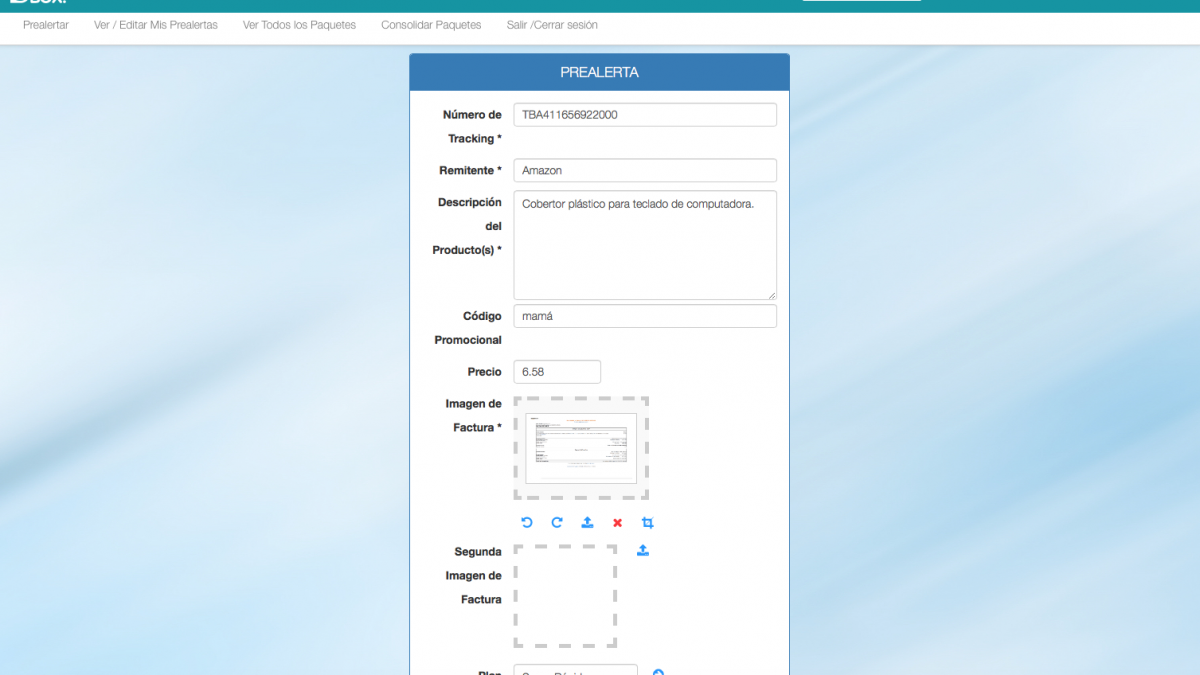This screenshot has height=675, width=1200.
Task: Click Salir /Cerrar sesión
Action: [552, 25]
